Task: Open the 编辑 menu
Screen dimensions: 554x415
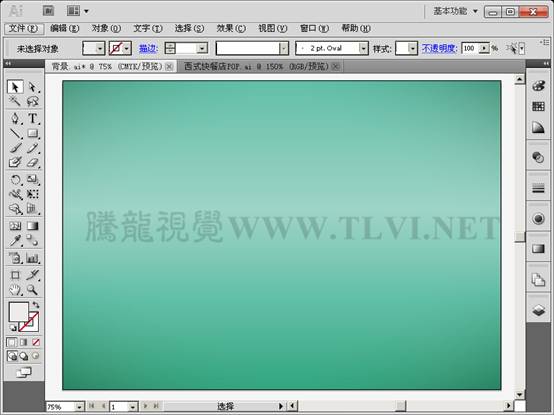Action: [x=64, y=28]
